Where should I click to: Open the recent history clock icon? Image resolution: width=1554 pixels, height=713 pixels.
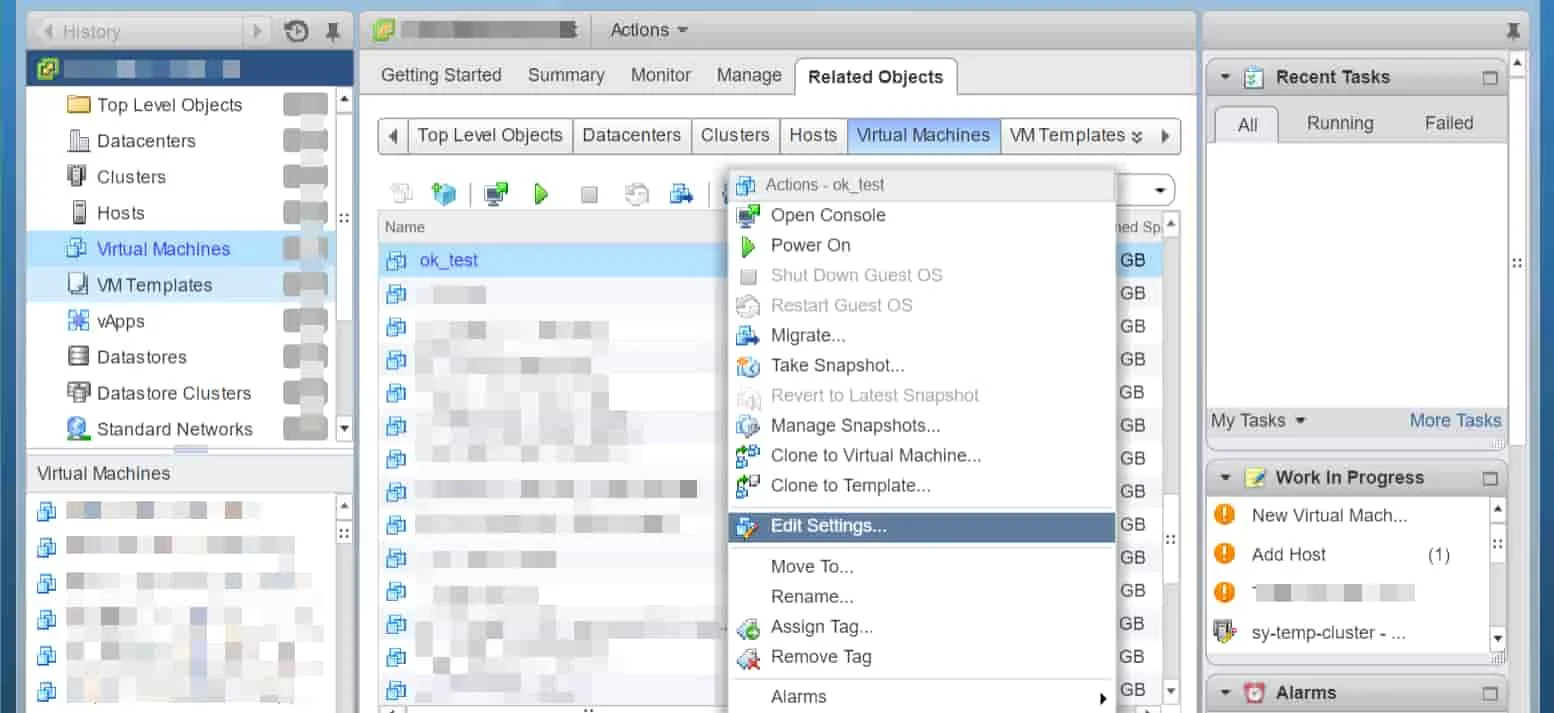click(296, 32)
